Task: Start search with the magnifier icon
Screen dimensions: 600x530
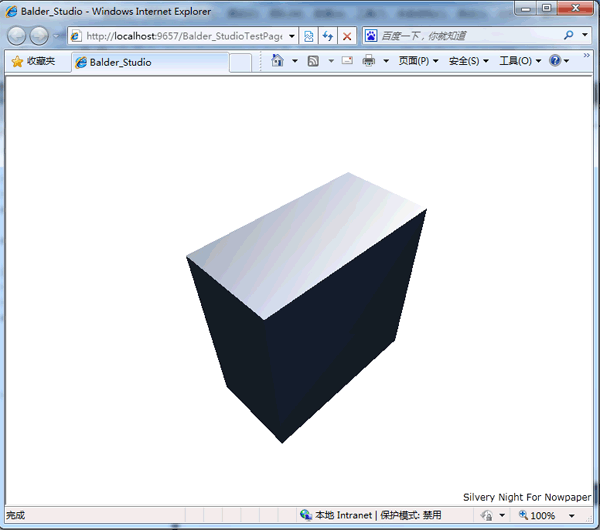Action: click(569, 36)
